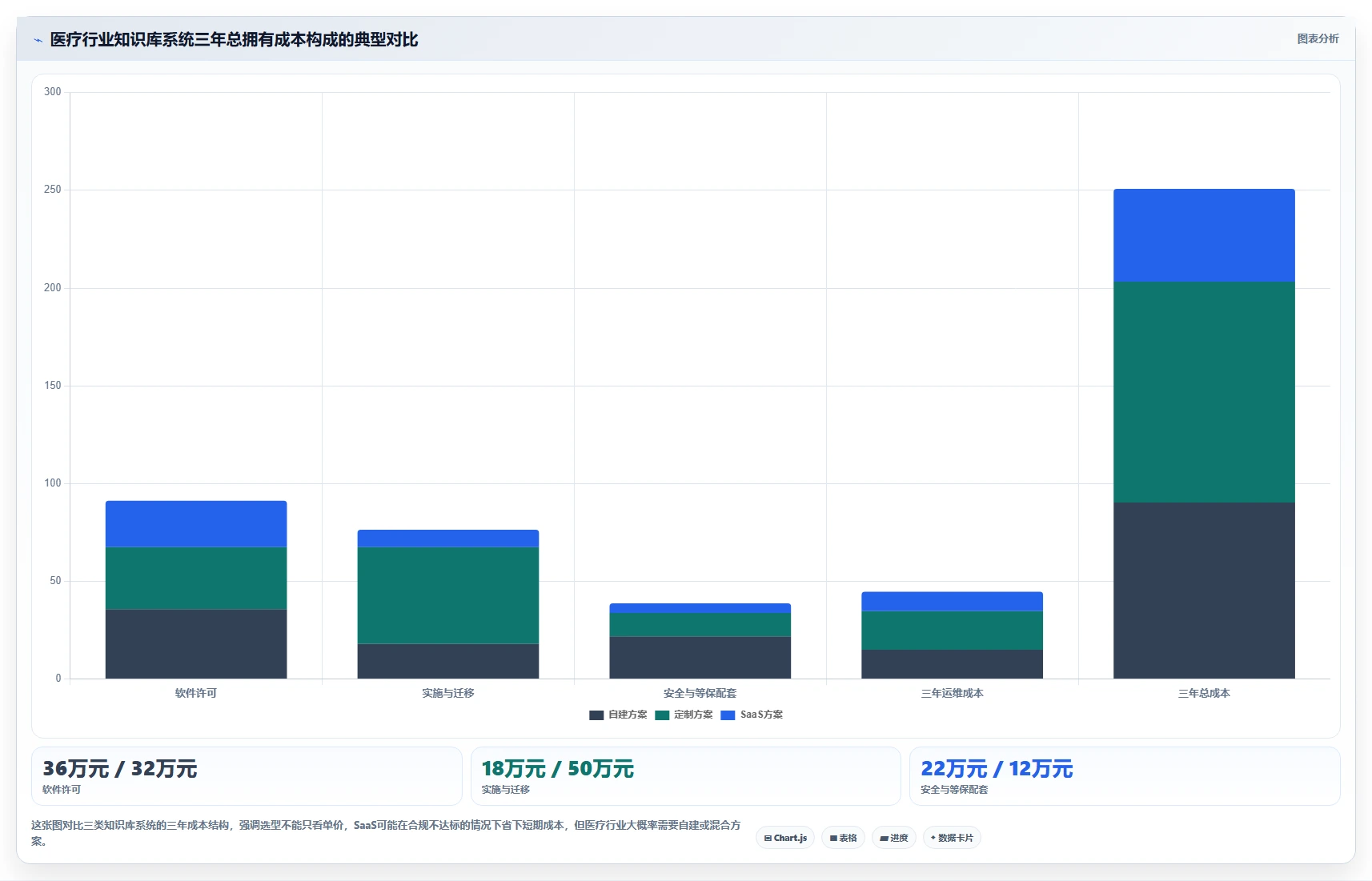Screen dimensions: 1372x881
Task: Click the Chart.js tag
Action: tap(785, 838)
